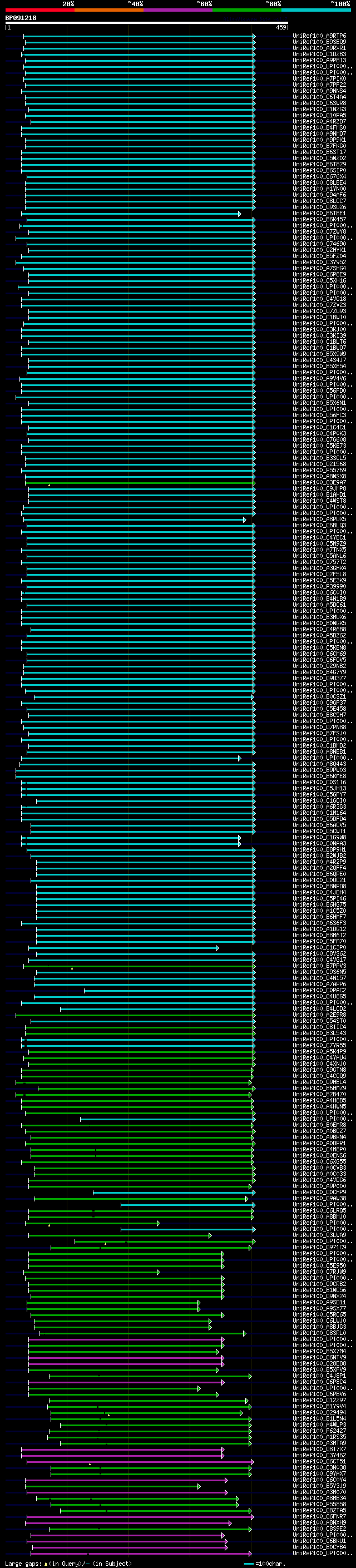Select hit label UniRef100_Q3E9A7
This screenshot has width=356, height=1568.
click(319, 483)
